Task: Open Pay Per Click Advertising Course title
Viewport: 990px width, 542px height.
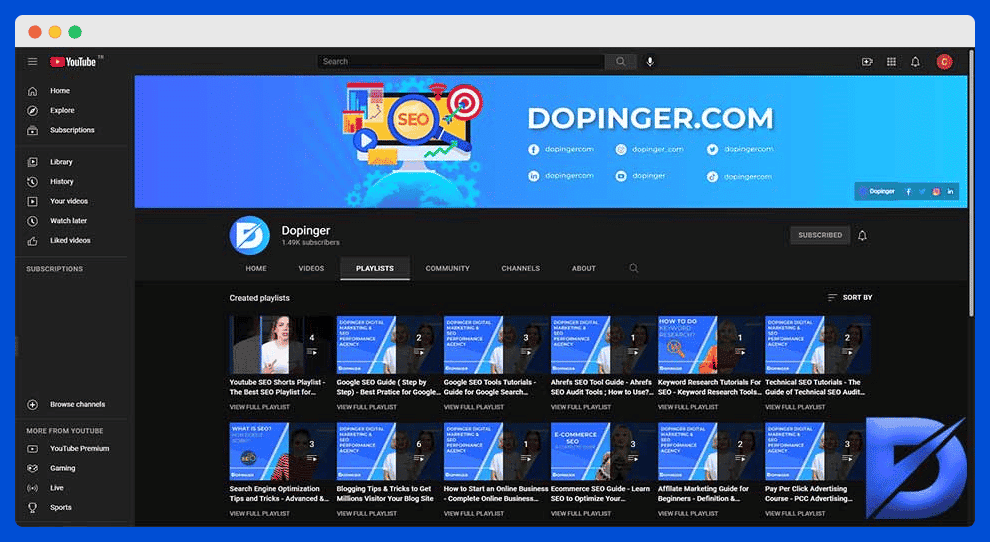Action: point(809,494)
